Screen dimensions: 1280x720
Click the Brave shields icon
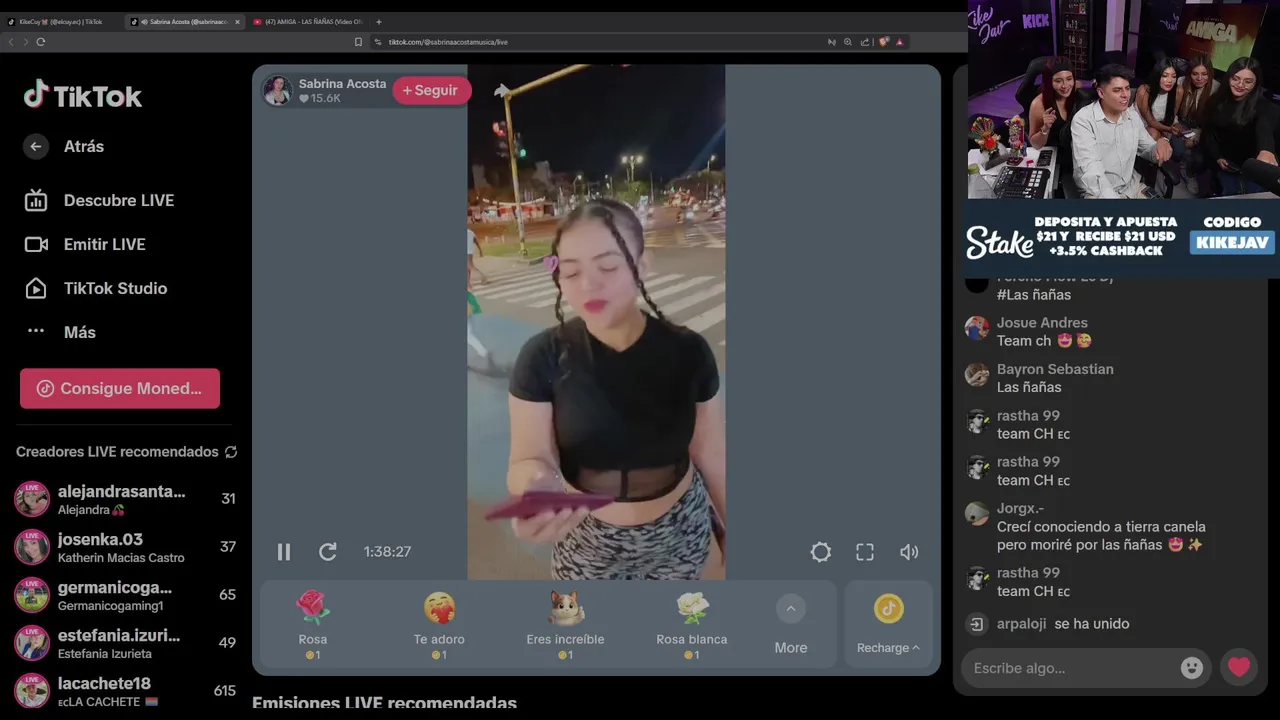pyautogui.click(x=883, y=42)
